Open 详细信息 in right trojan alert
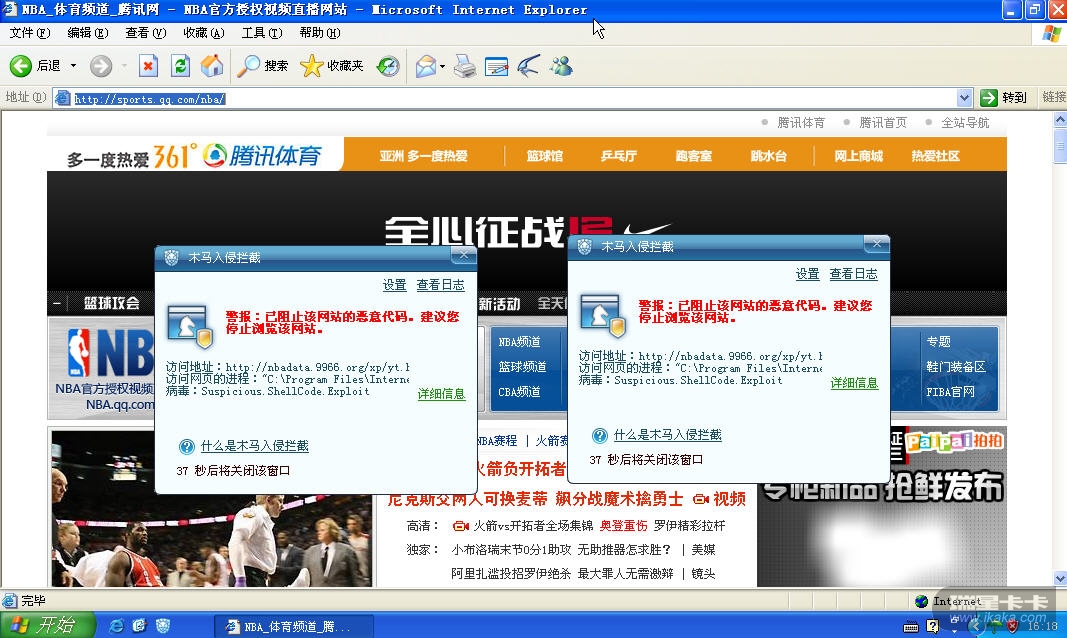 pyautogui.click(x=854, y=383)
